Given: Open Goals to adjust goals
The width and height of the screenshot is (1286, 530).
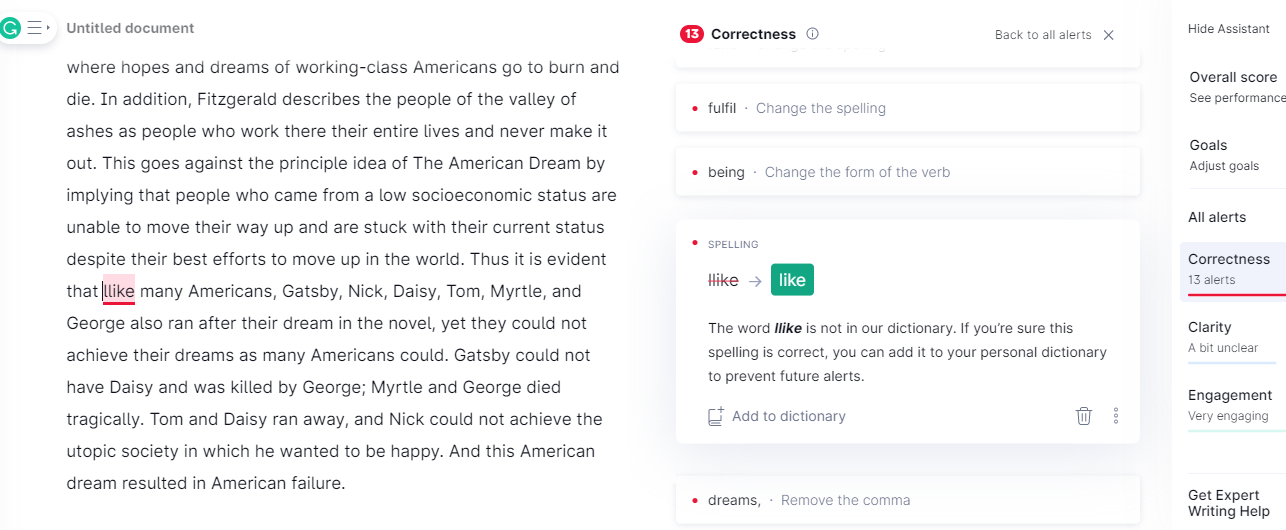Looking at the screenshot, I should point(1233,154).
